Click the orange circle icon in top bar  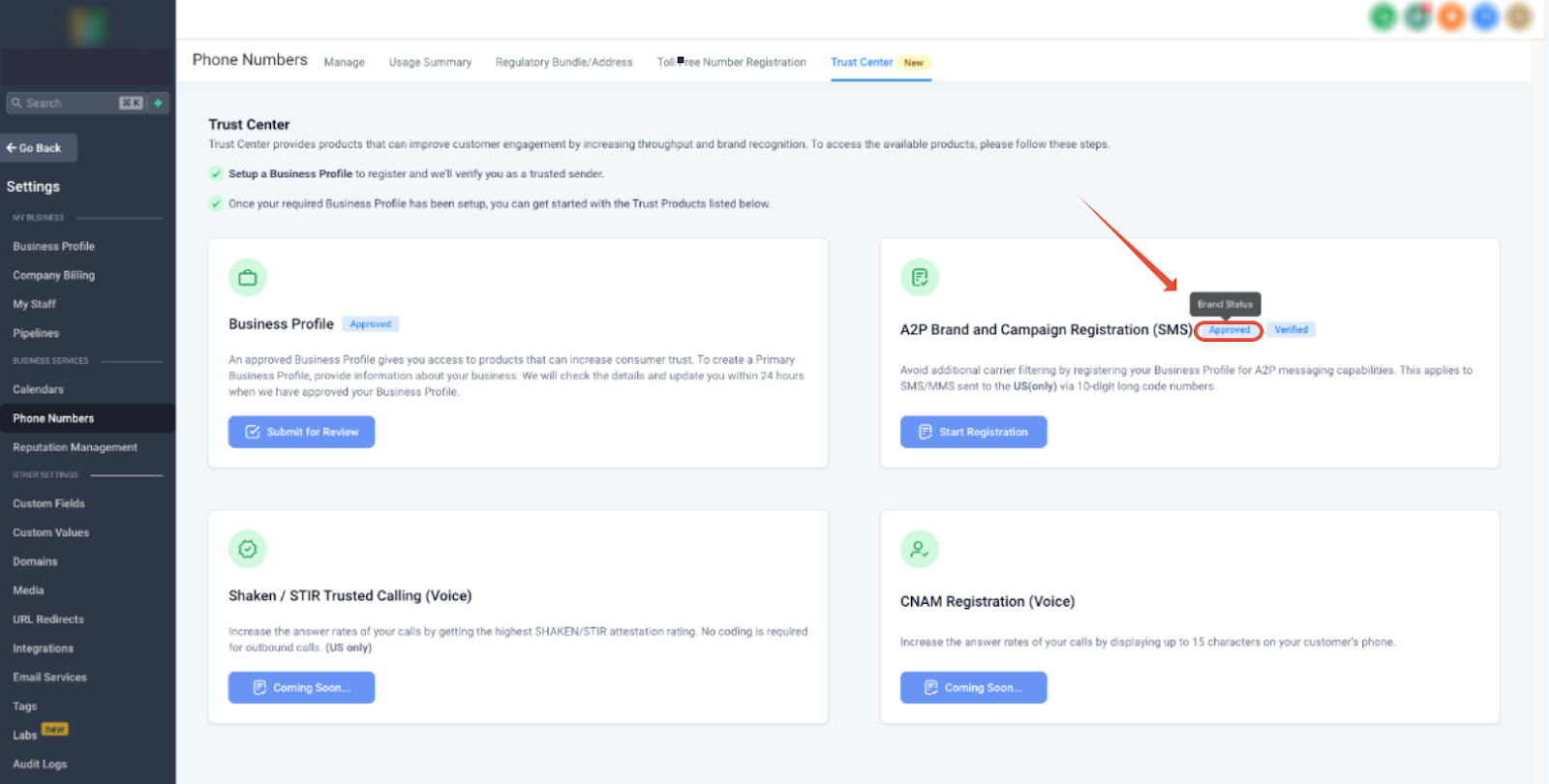[x=1450, y=16]
